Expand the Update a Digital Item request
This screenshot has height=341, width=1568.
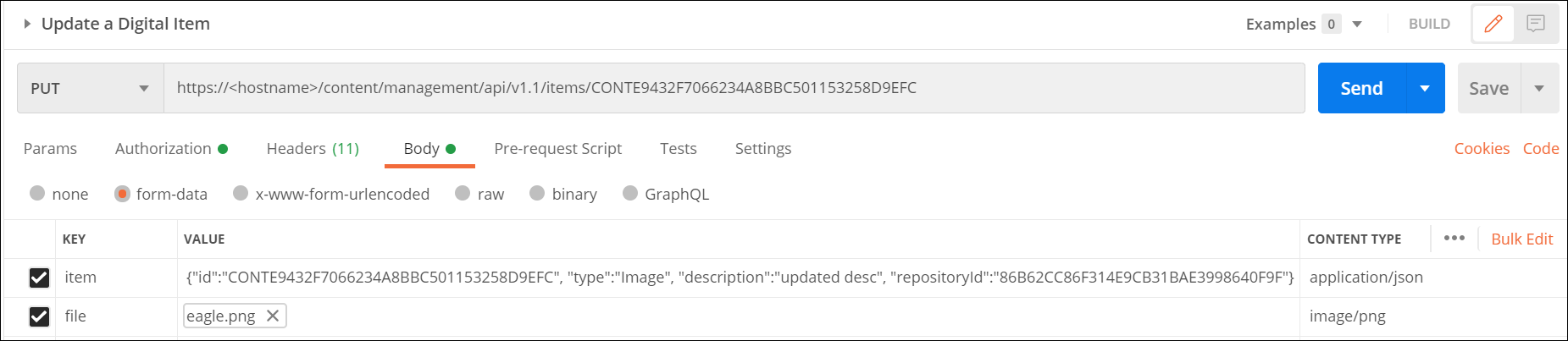[27, 24]
